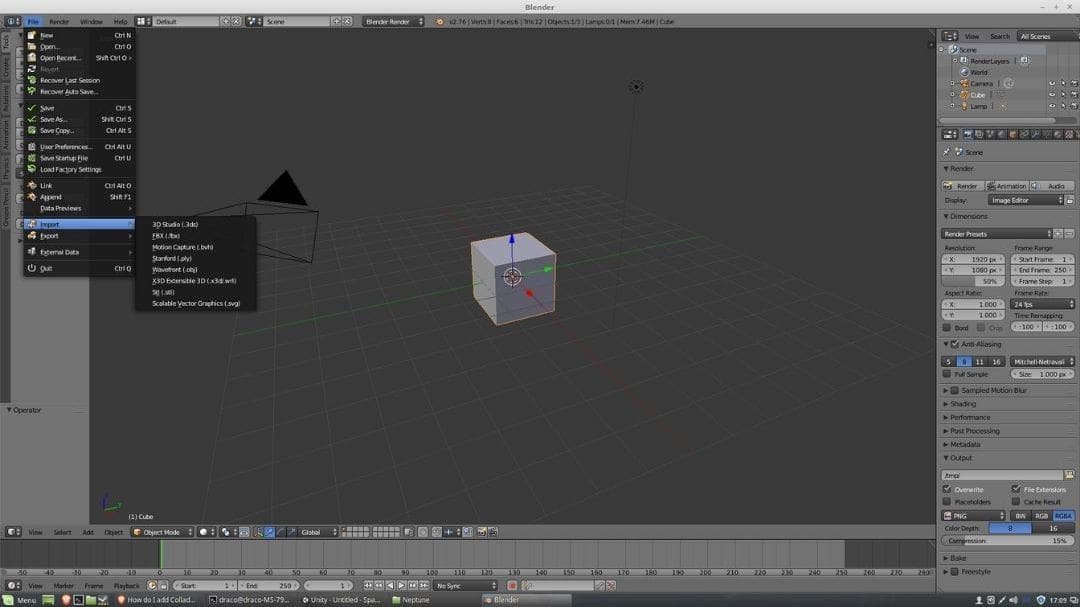Click the Play animation button in timeline
This screenshot has height=607, width=1080.
tap(402, 586)
